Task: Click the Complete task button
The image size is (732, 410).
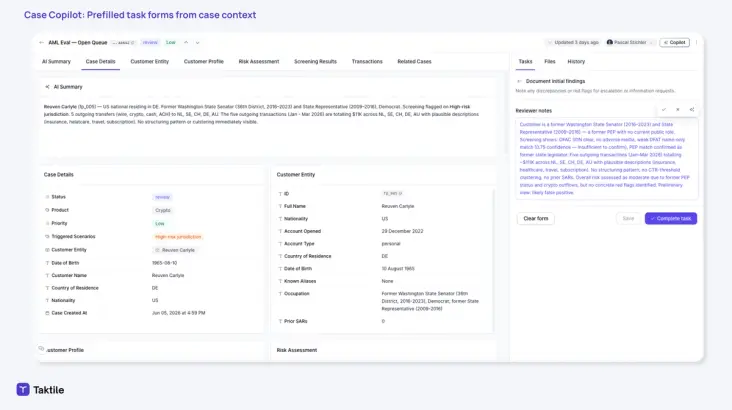Action: coord(671,219)
